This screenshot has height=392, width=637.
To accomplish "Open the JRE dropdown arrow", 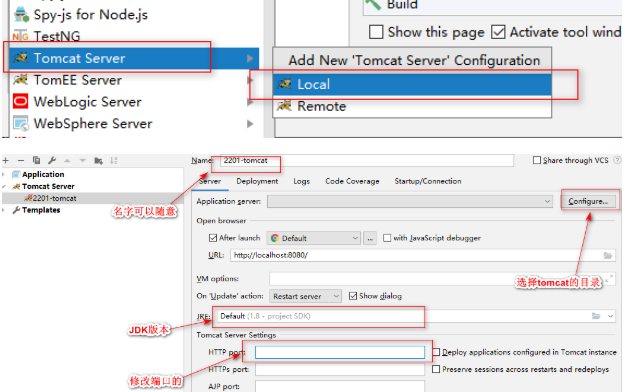I will (x=610, y=316).
